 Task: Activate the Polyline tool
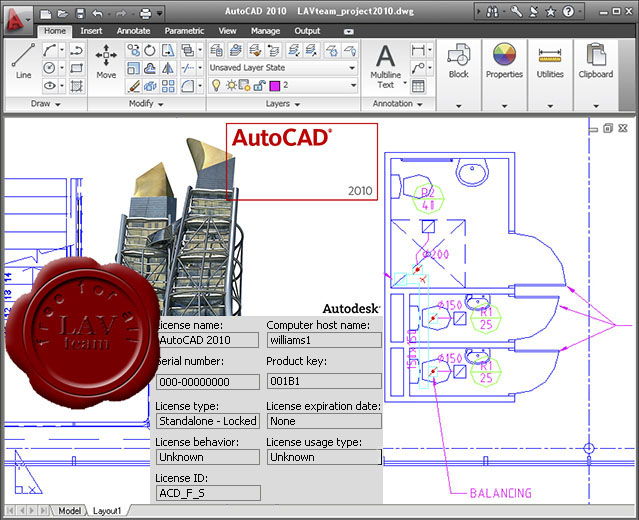[77, 51]
